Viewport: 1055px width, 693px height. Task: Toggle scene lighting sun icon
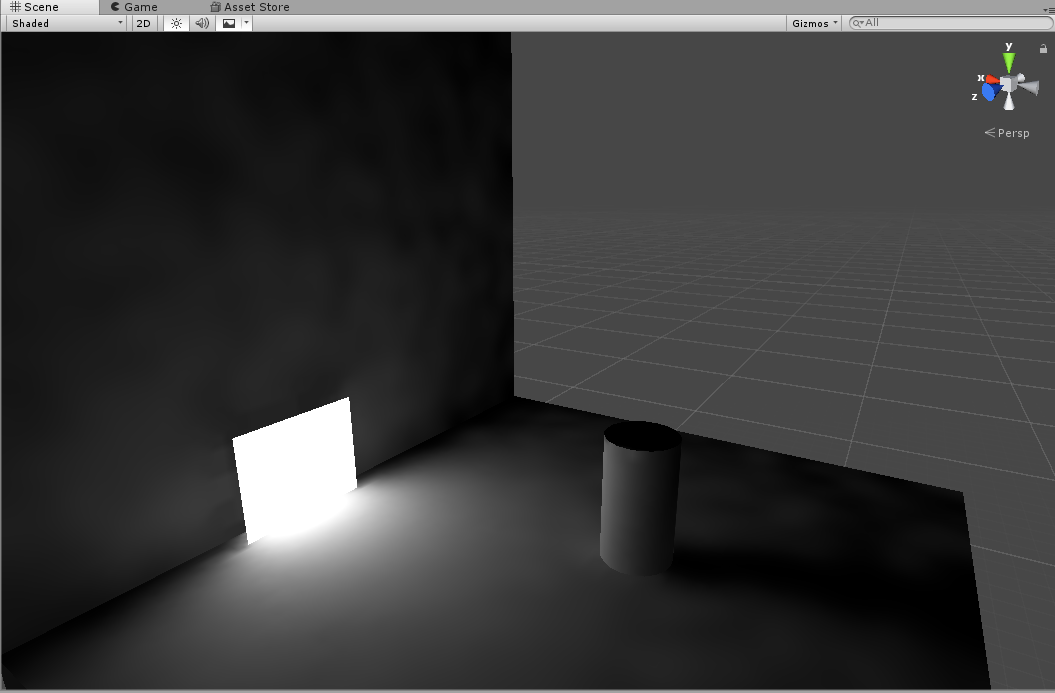click(x=176, y=23)
